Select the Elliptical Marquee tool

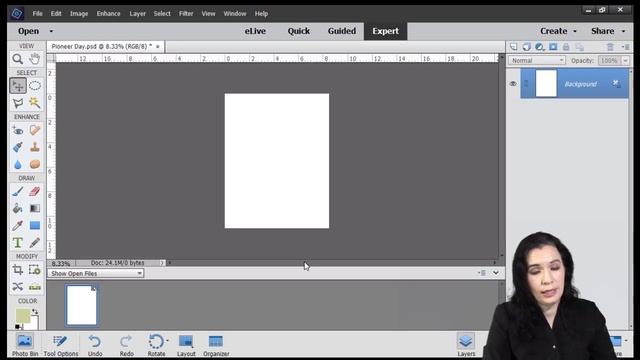[35, 86]
